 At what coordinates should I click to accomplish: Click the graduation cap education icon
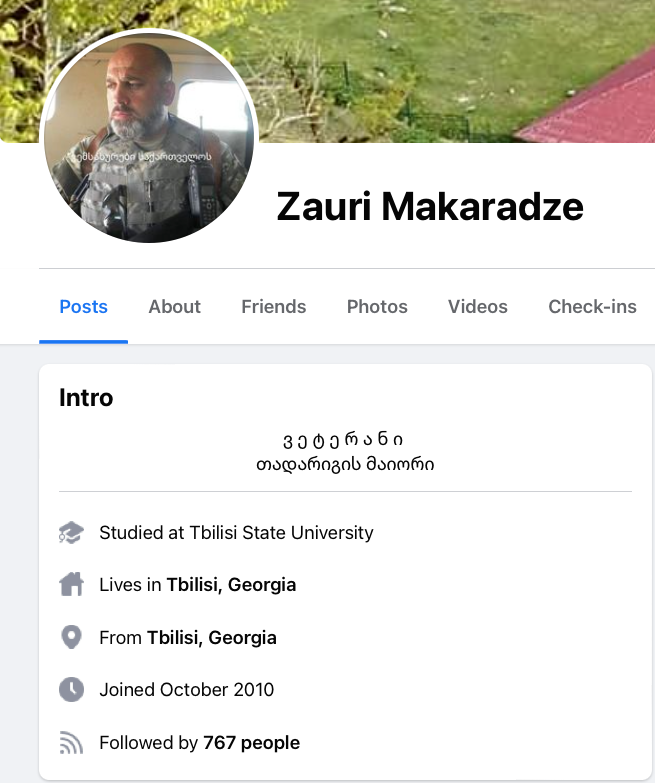coord(71,533)
